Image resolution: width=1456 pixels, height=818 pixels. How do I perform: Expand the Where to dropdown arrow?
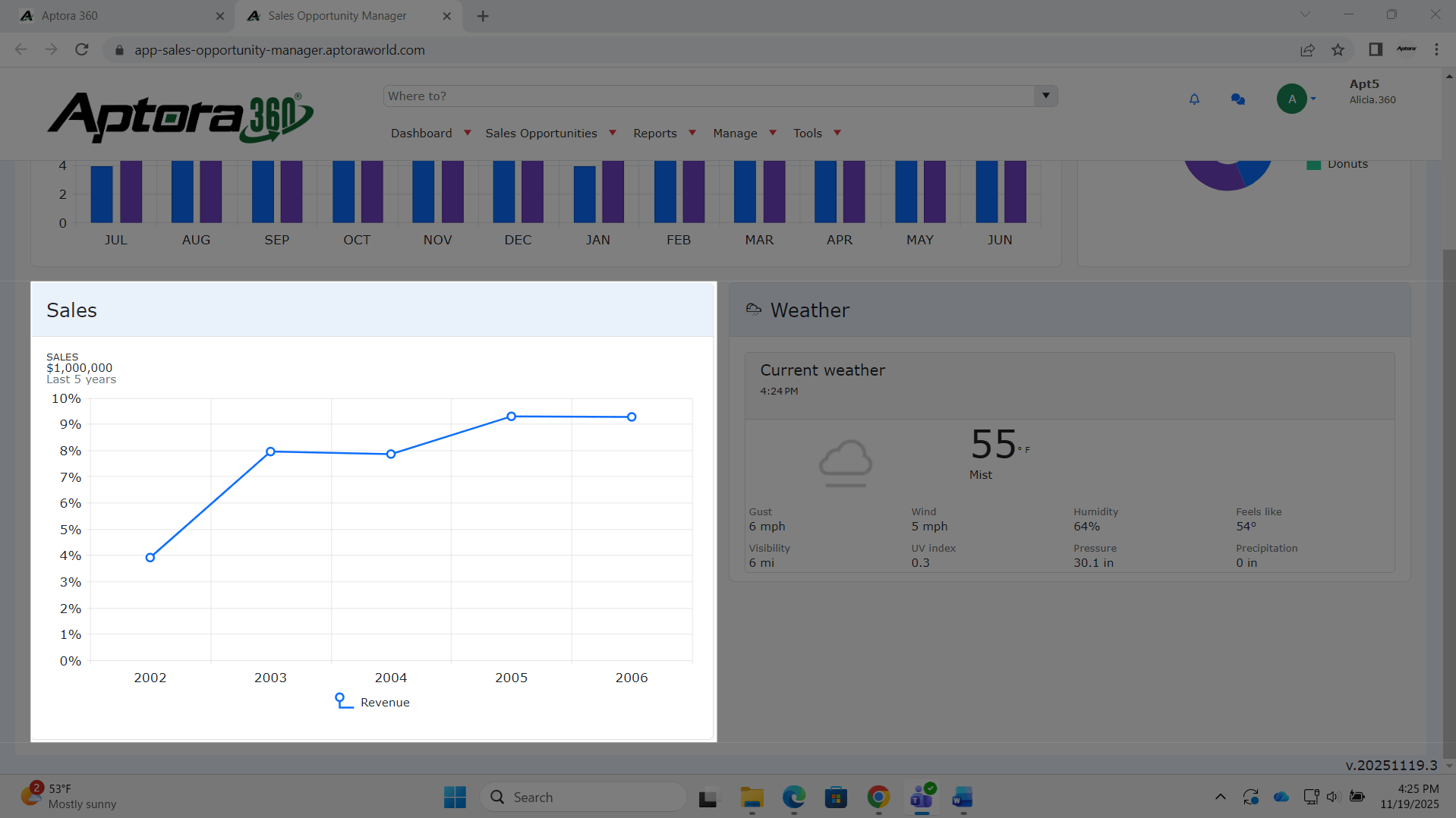[1045, 96]
